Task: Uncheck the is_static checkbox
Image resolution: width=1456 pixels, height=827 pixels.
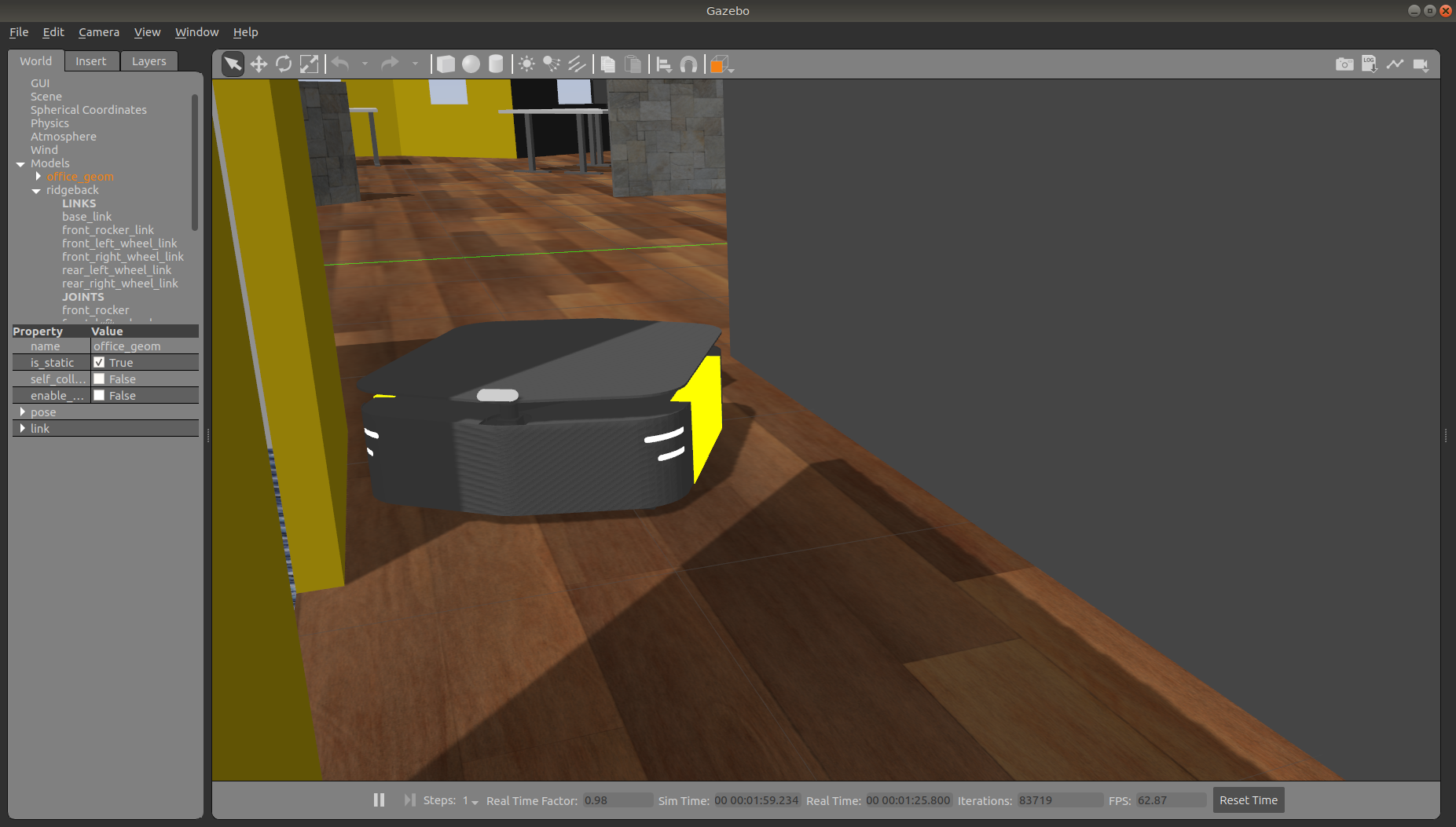Action: 99,363
